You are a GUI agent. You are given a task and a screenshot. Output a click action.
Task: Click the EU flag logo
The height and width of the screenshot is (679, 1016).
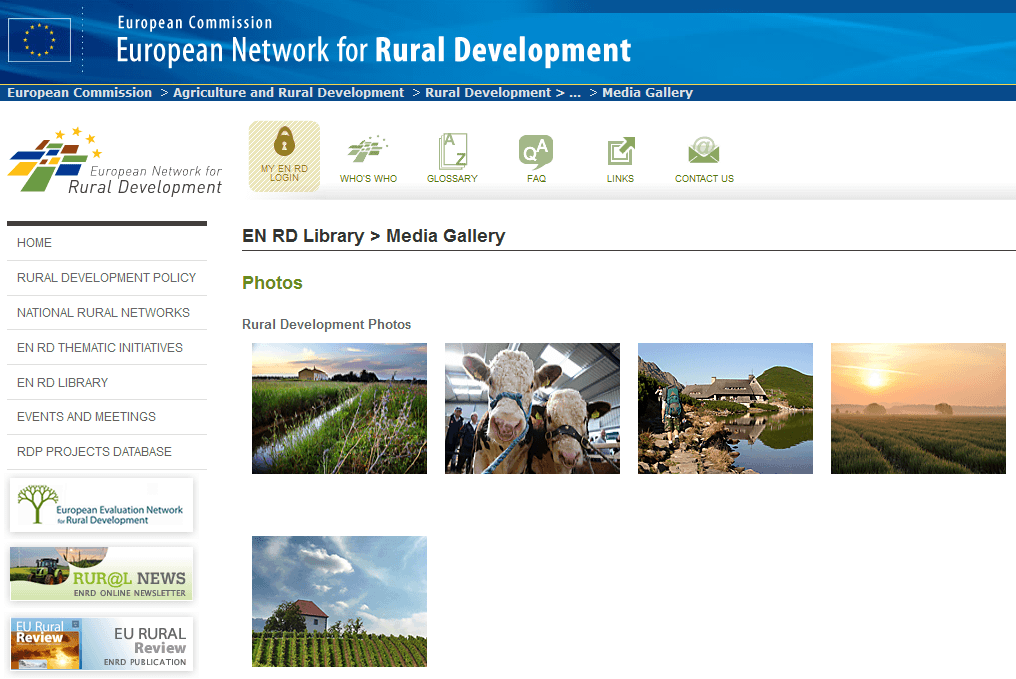(39, 40)
